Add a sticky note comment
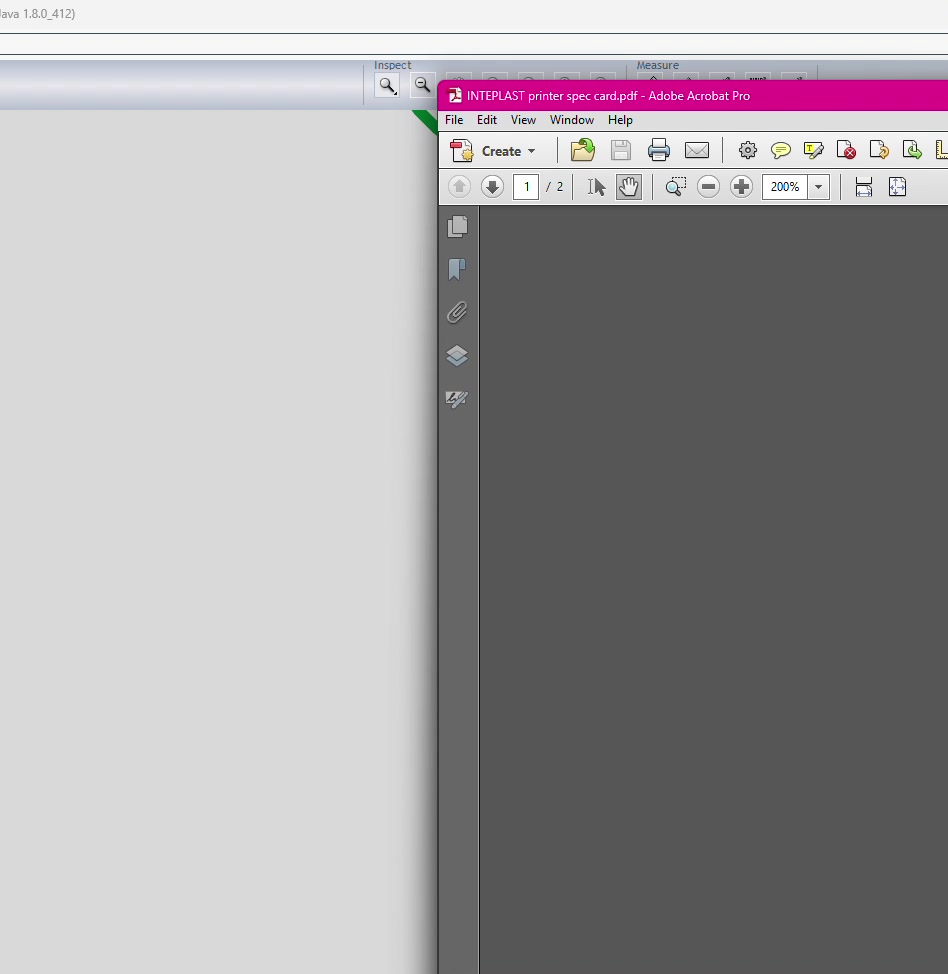Image resolution: width=948 pixels, height=974 pixels. coord(780,151)
